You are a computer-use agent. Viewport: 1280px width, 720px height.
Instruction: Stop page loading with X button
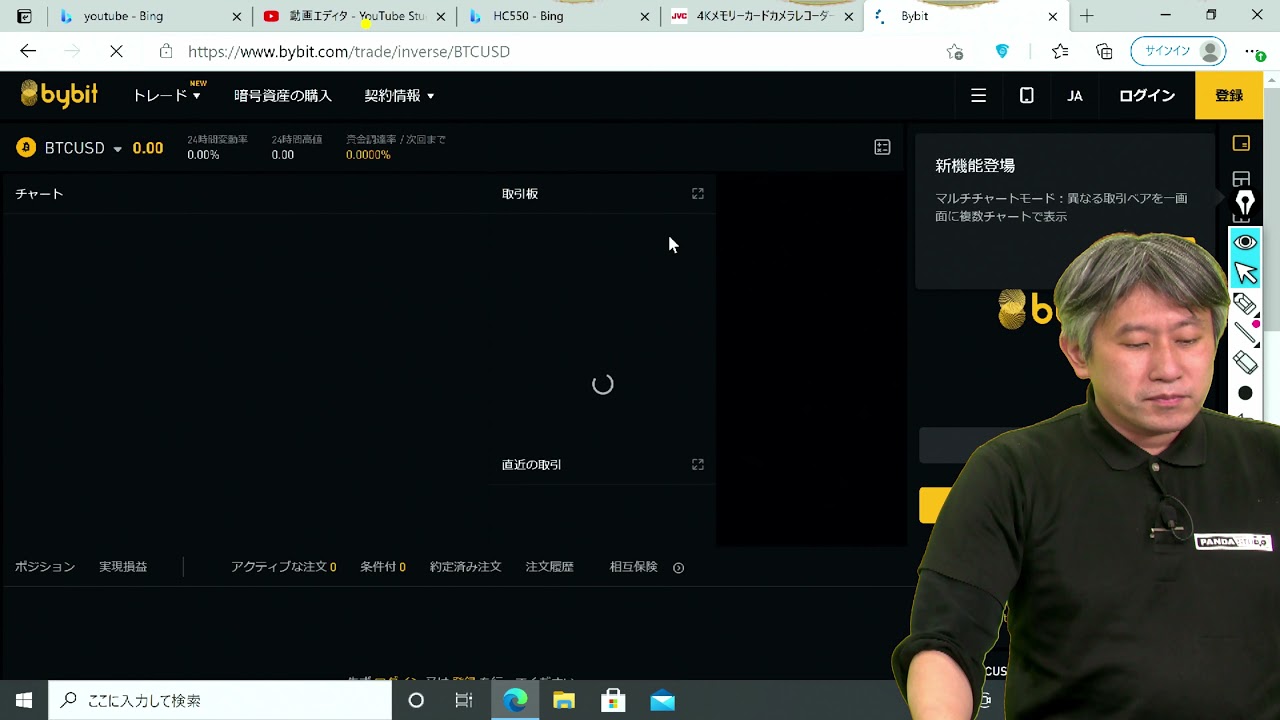click(x=116, y=51)
